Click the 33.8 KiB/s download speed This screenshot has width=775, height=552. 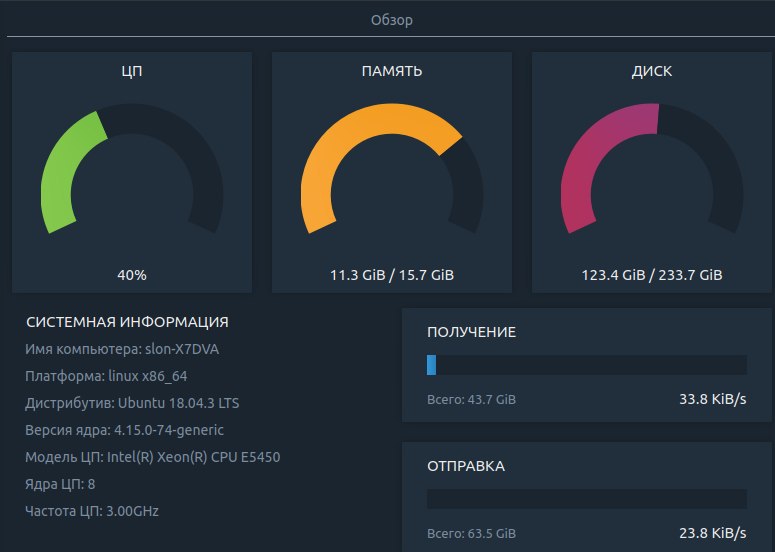click(713, 399)
